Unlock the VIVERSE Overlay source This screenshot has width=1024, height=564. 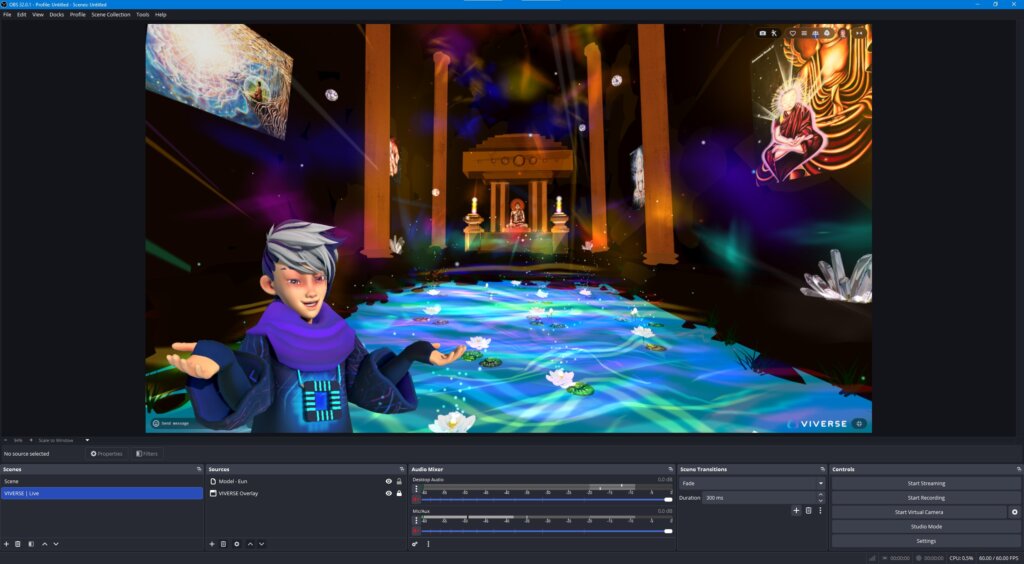tap(399, 493)
